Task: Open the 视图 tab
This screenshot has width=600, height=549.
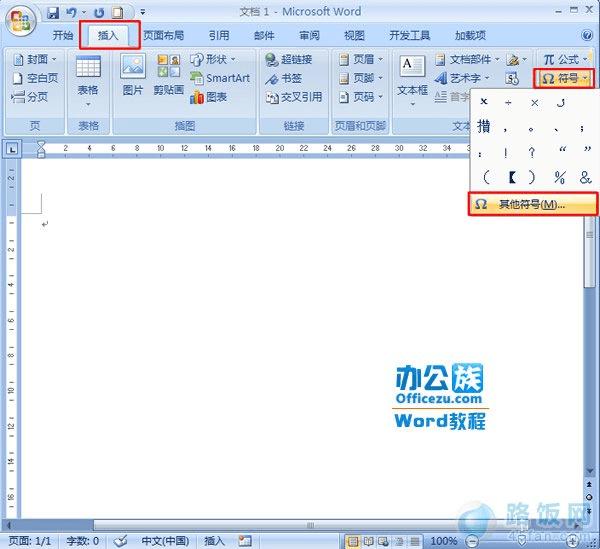Action: coord(354,36)
